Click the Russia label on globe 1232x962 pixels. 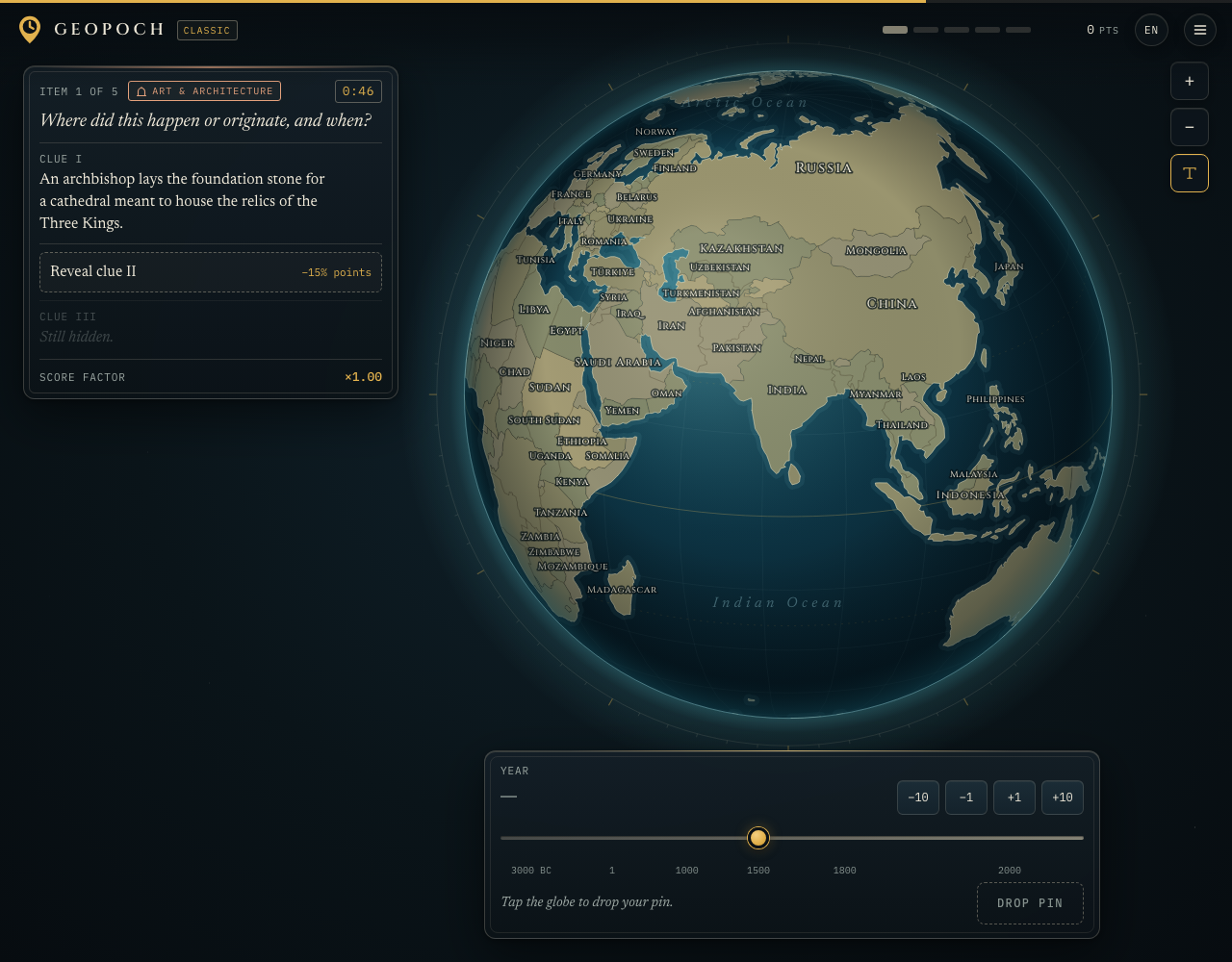click(x=824, y=167)
